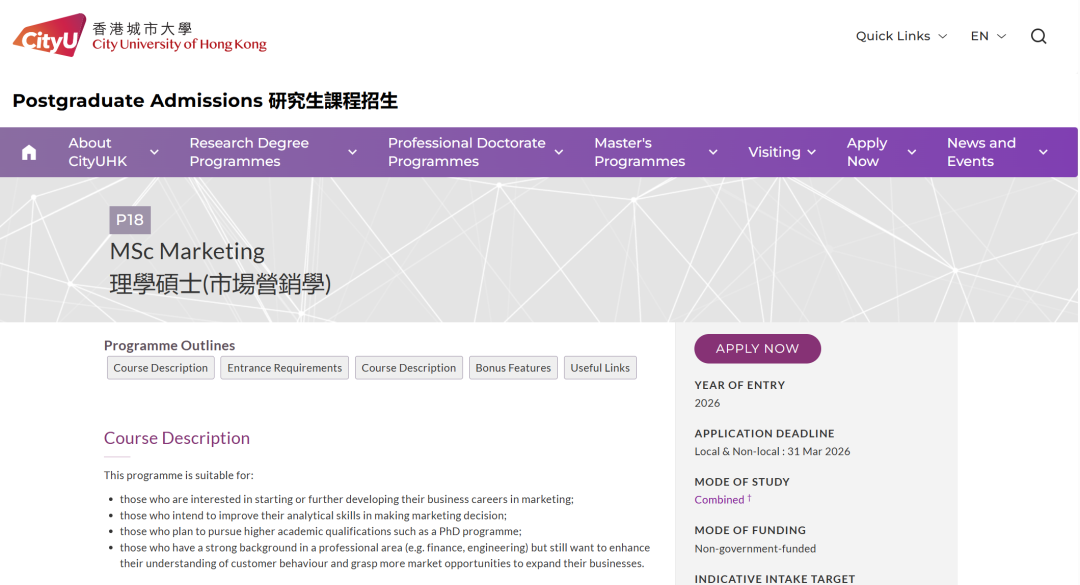Expand the Apply Now navigation dropdown
The width and height of the screenshot is (1080, 585).
(911, 152)
